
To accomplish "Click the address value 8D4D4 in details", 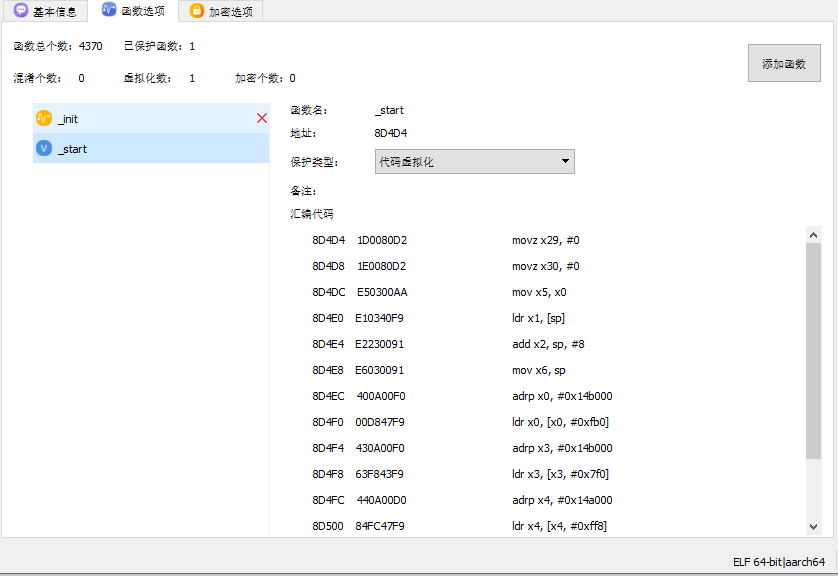I will point(391,133).
